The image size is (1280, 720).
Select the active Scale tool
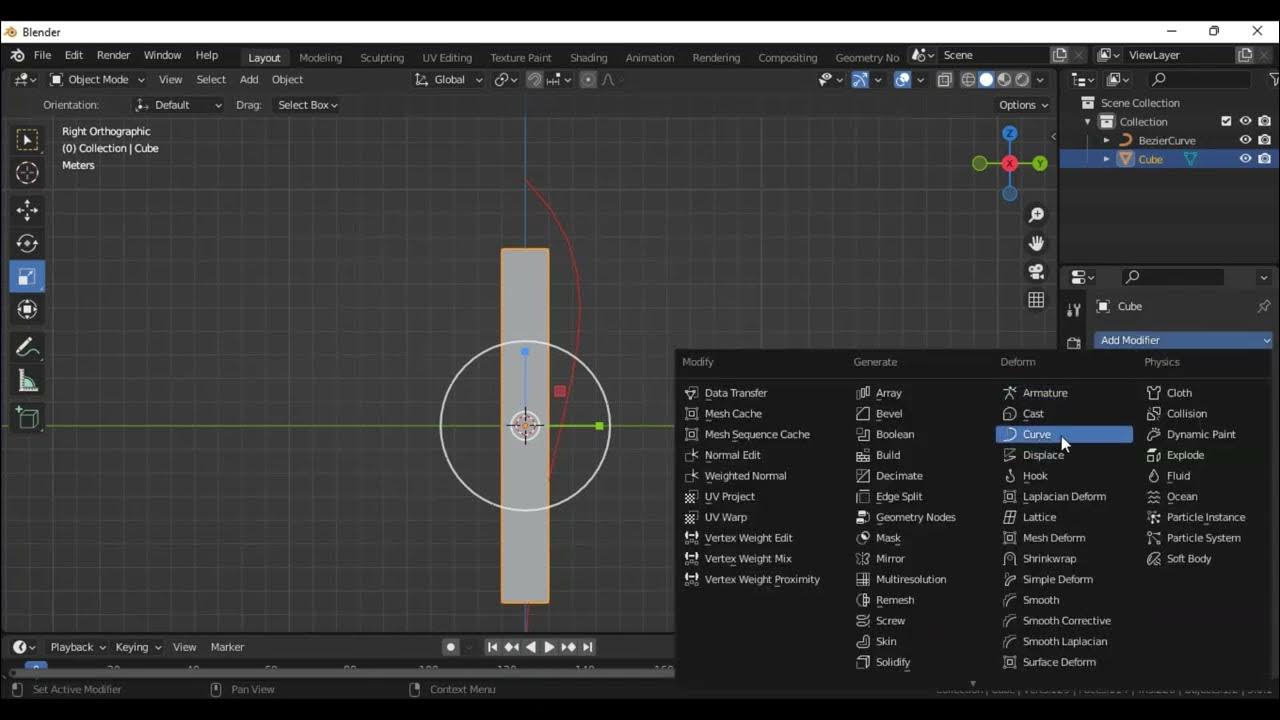click(27, 277)
